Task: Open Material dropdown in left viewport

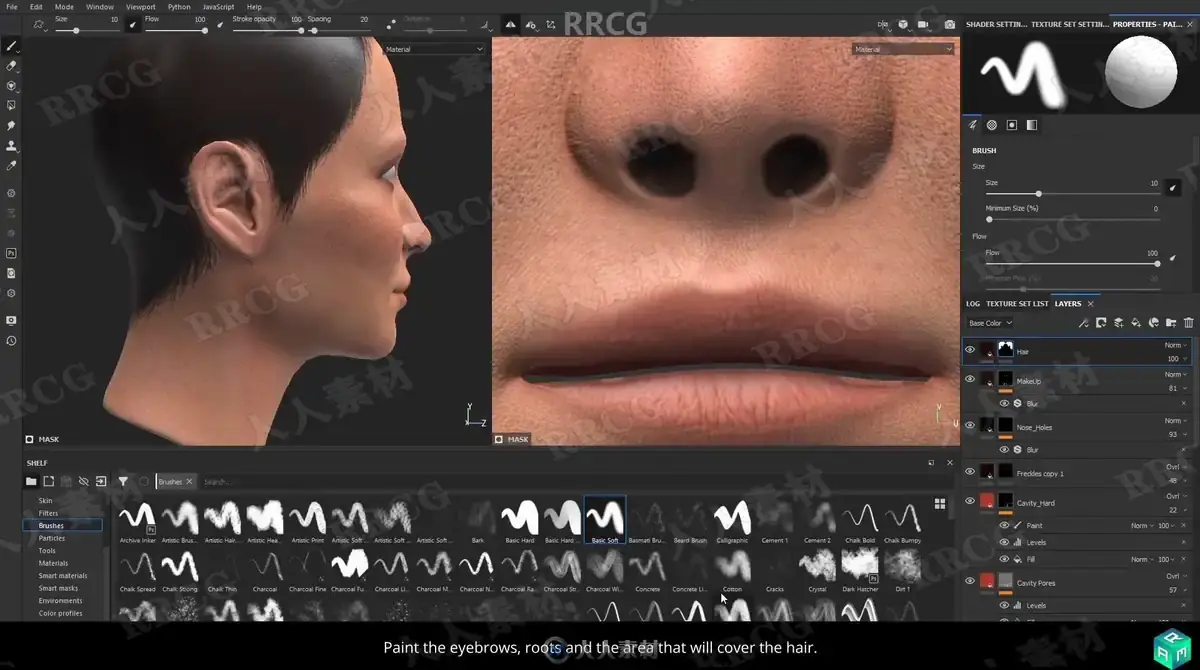Action: click(x=434, y=49)
